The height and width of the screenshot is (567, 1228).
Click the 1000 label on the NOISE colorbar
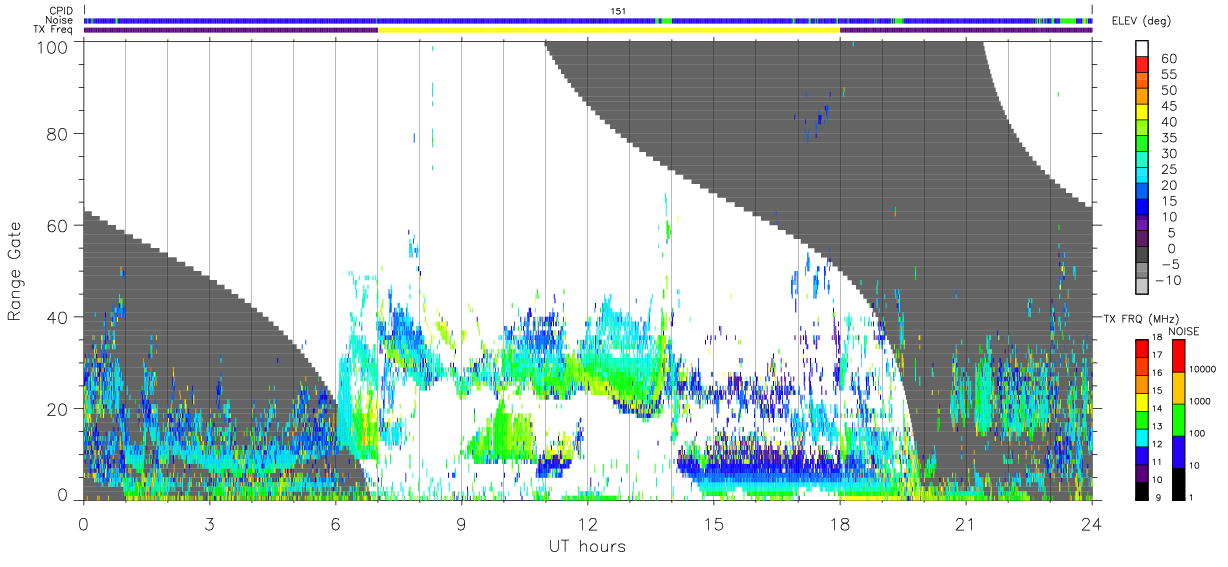coord(1200,401)
